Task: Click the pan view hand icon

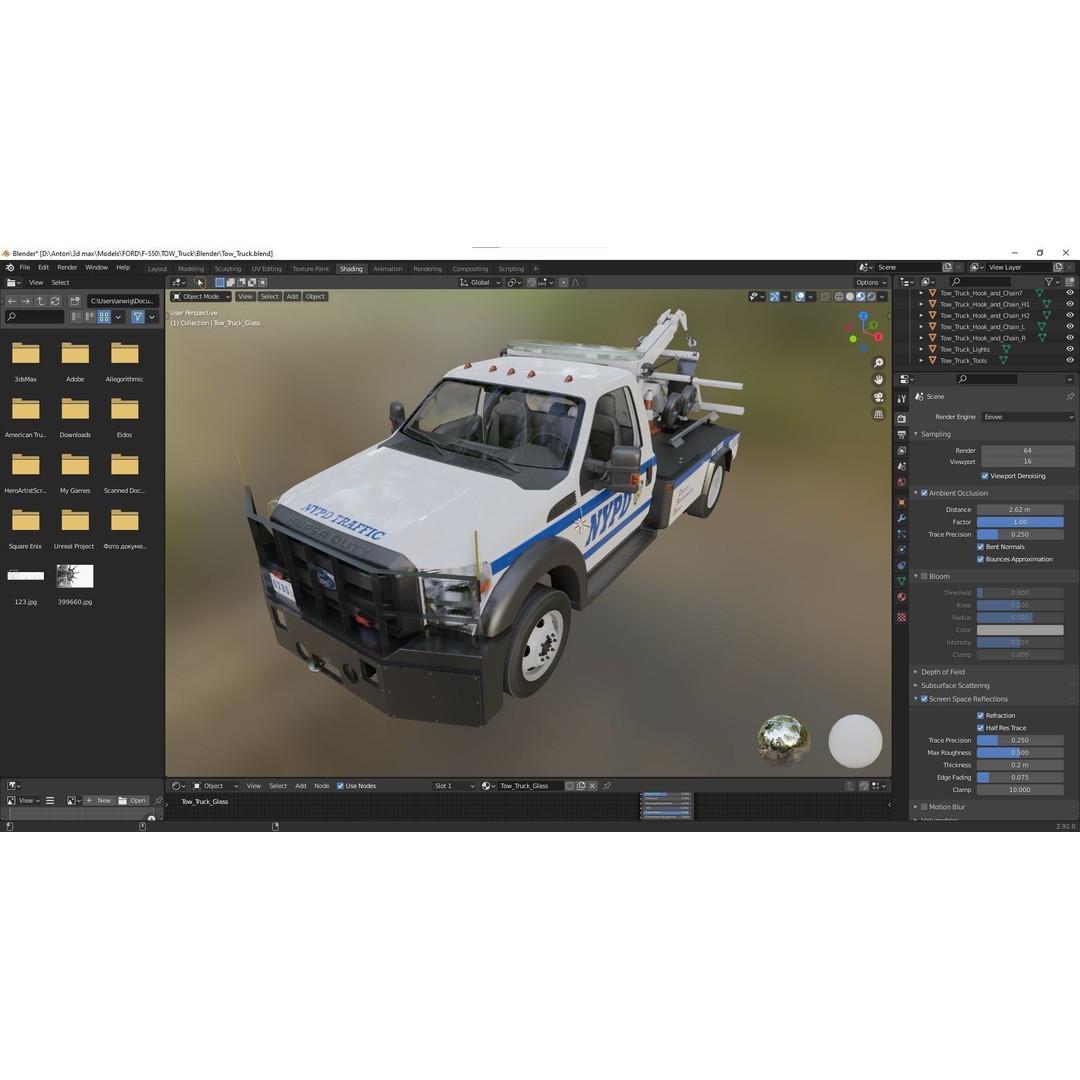Action: pos(878,380)
